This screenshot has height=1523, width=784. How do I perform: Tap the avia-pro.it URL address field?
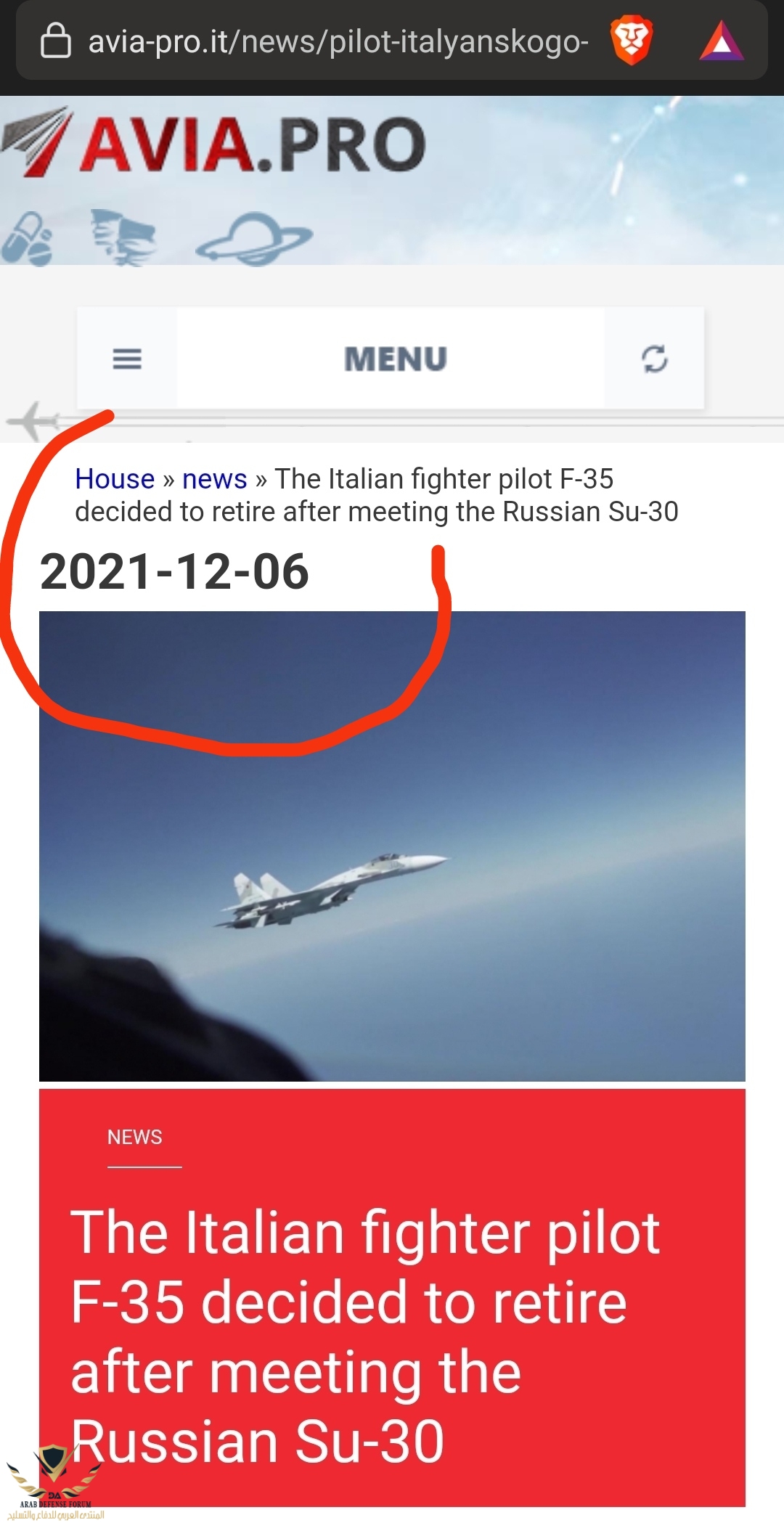coord(338,41)
